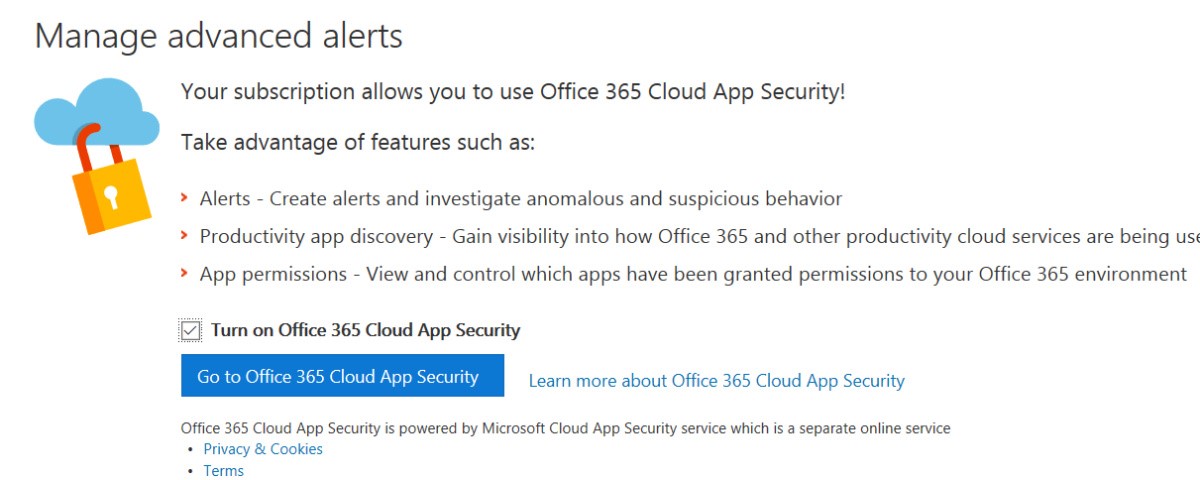Click the 'powered by Microsoft Cloud App Security' note

click(x=565, y=428)
